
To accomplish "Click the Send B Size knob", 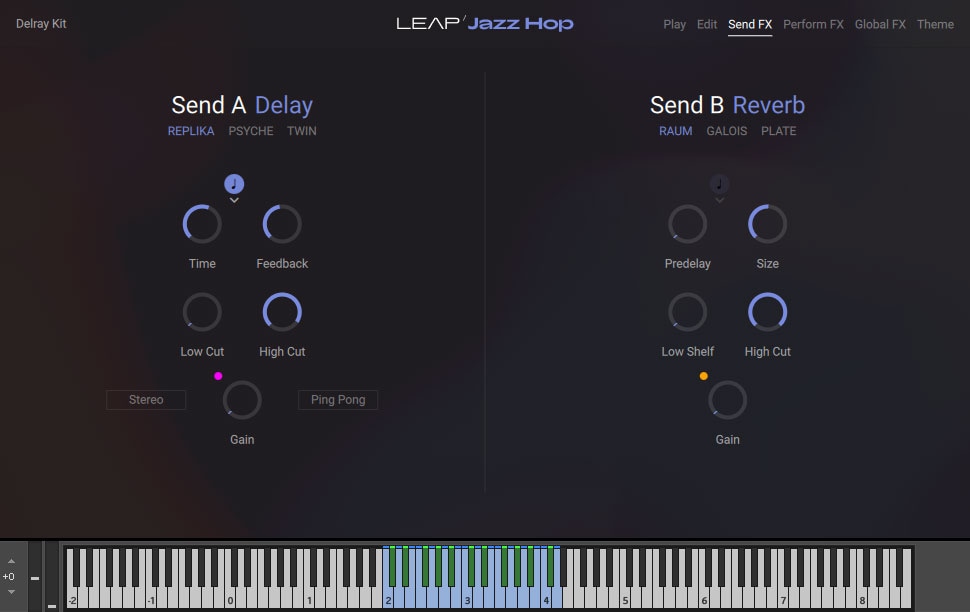I will 767,224.
